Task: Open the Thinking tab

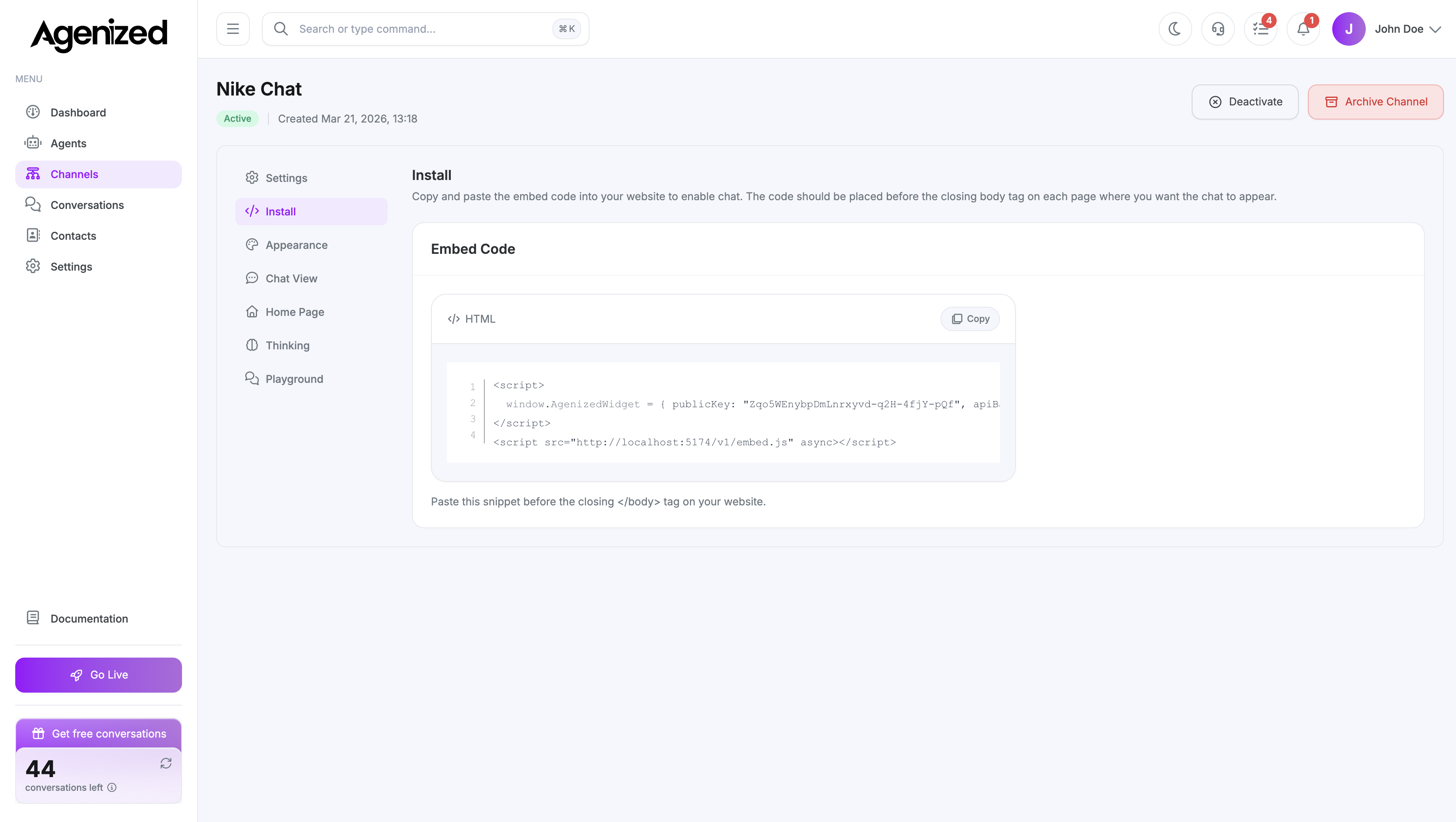Action: [x=311, y=345]
